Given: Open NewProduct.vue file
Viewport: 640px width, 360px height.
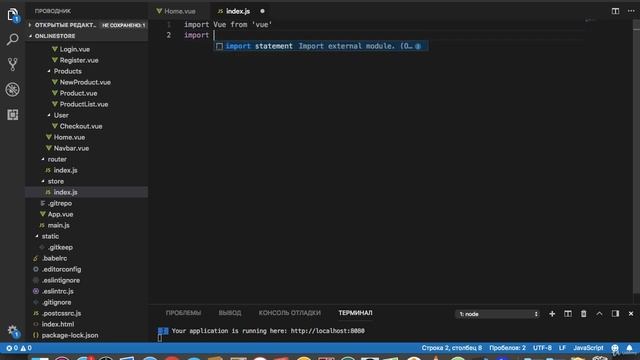Looking at the screenshot, I should (85, 82).
